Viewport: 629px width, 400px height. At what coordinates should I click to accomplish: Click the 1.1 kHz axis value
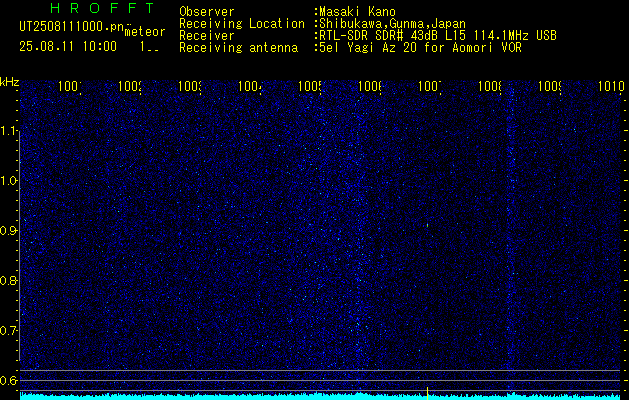tap(9, 130)
